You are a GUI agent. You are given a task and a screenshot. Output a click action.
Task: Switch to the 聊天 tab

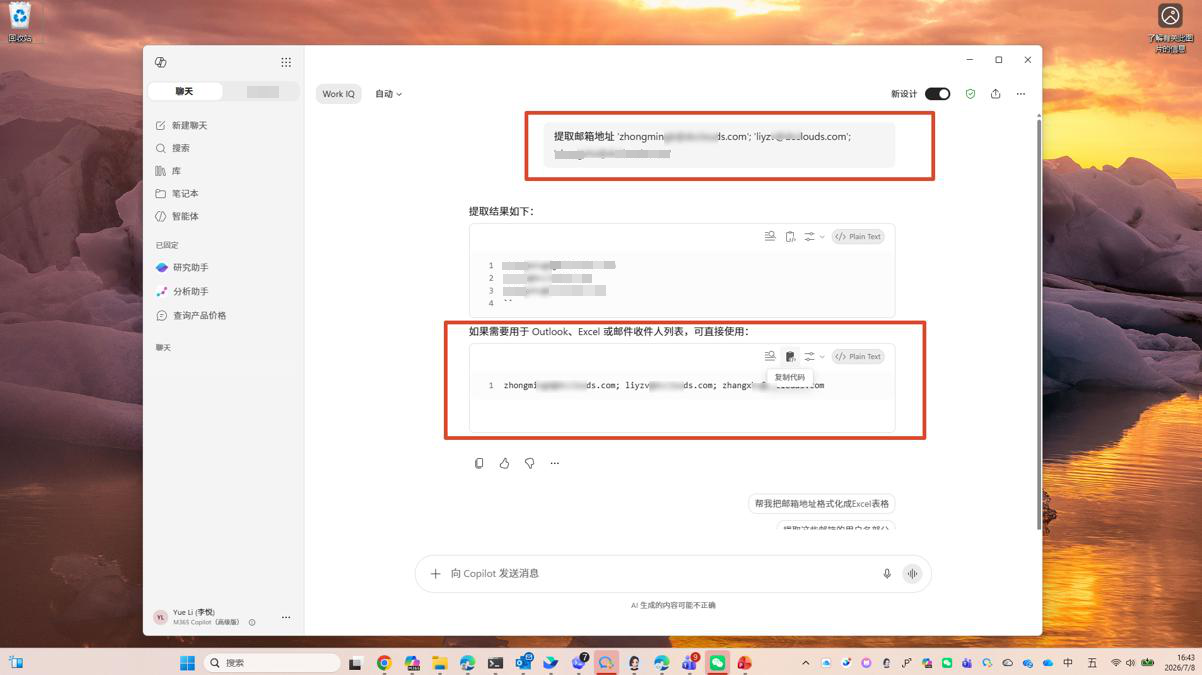[185, 91]
